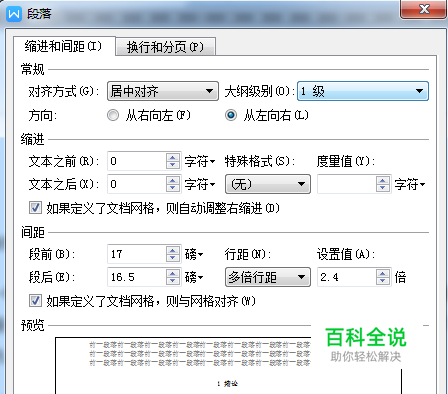The image size is (448, 394).
Task: Click the 段后 spacing field with 16.5
Action: [137, 277]
